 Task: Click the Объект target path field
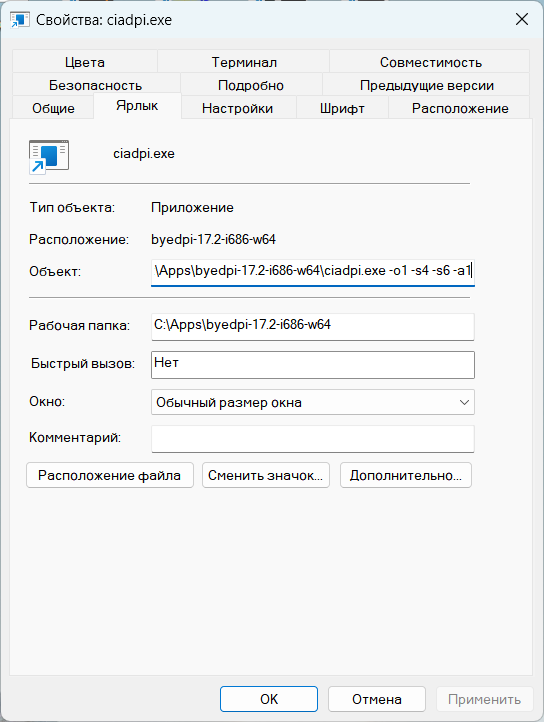coord(313,272)
